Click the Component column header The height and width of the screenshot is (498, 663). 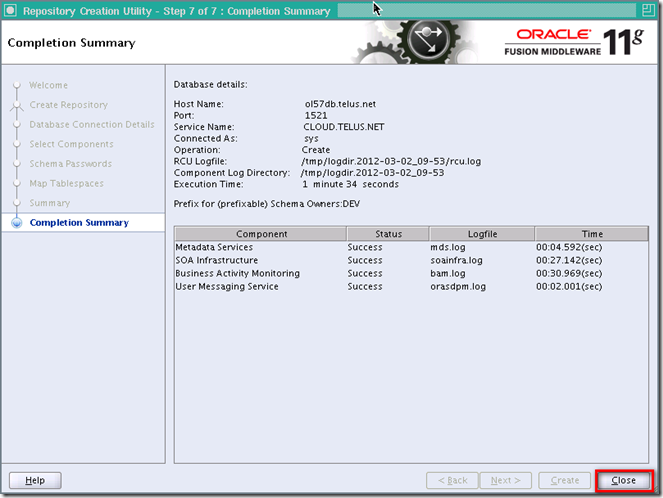tap(261, 234)
